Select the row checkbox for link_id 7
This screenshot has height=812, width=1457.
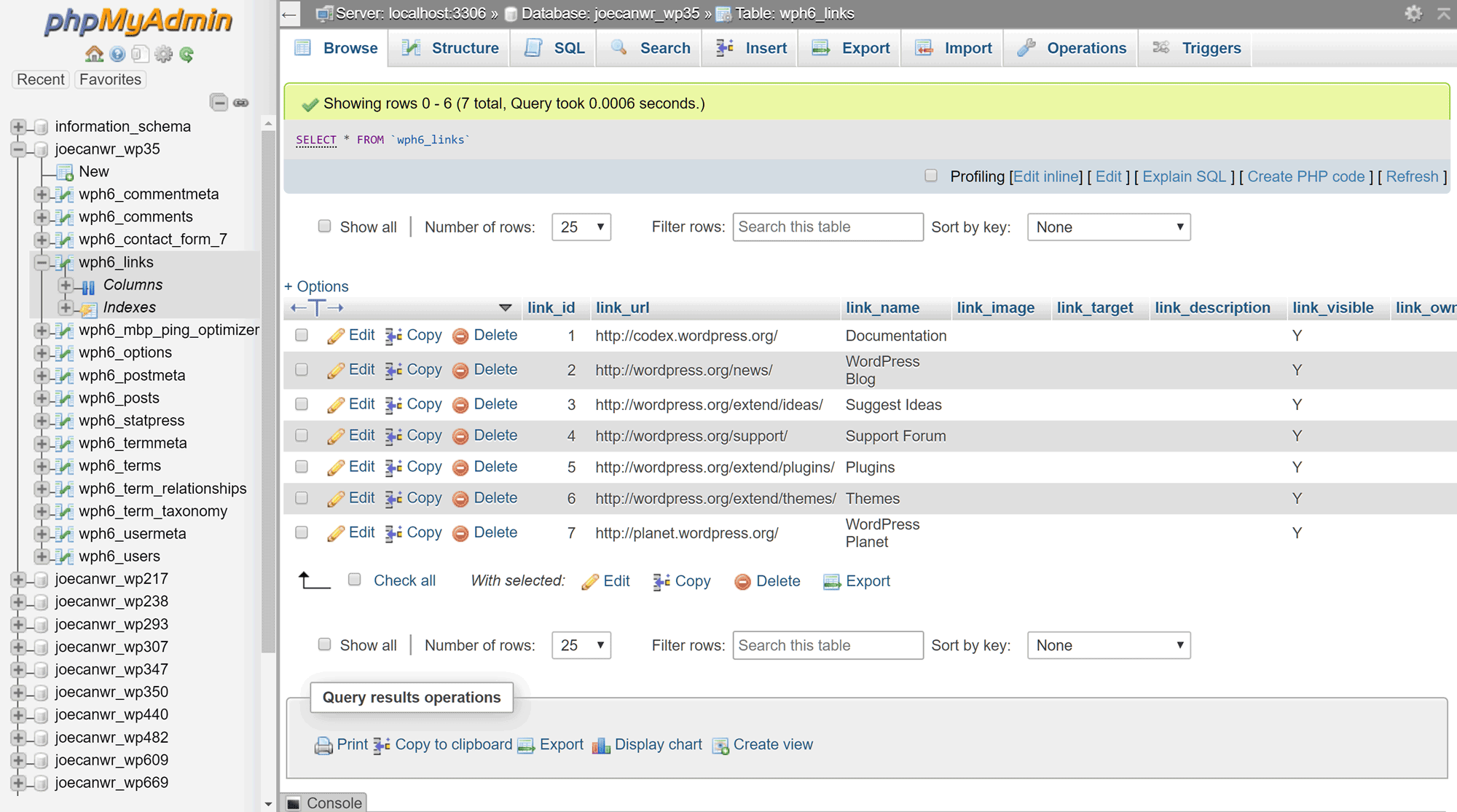[x=302, y=532]
